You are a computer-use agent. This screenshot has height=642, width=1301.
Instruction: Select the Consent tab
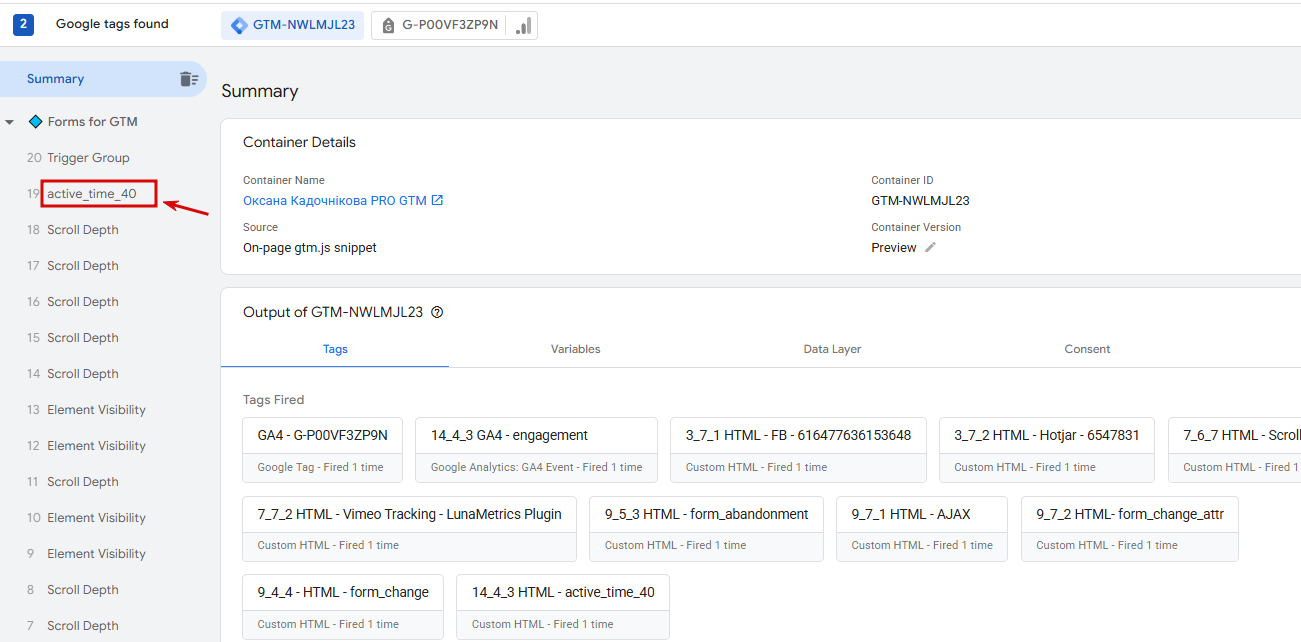click(x=1087, y=349)
